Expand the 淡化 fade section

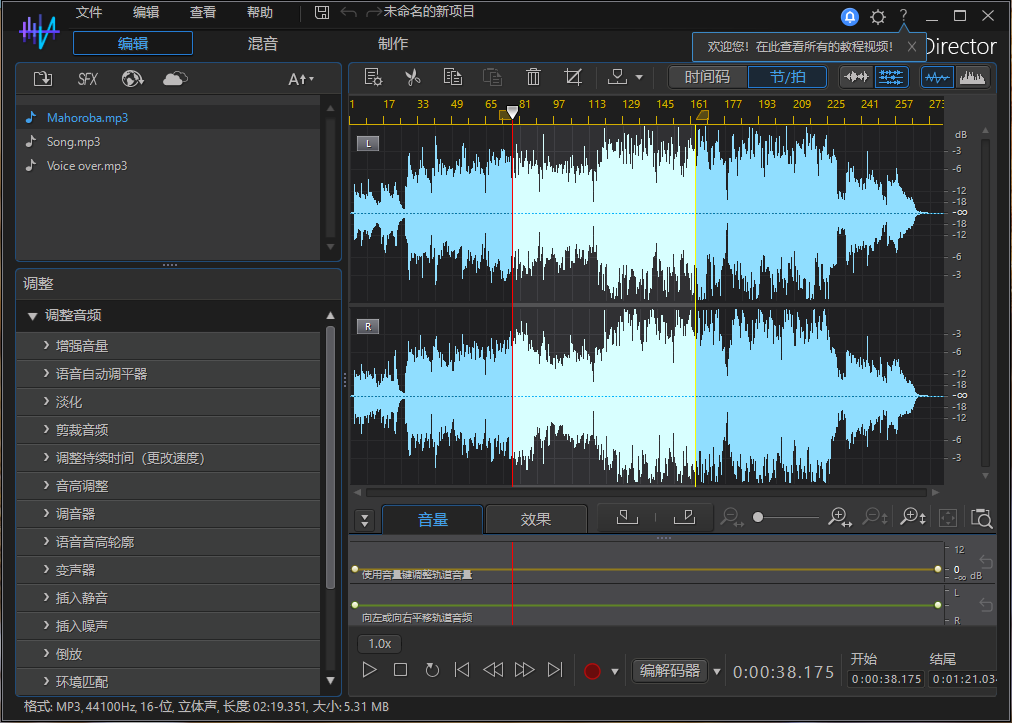click(x=69, y=402)
